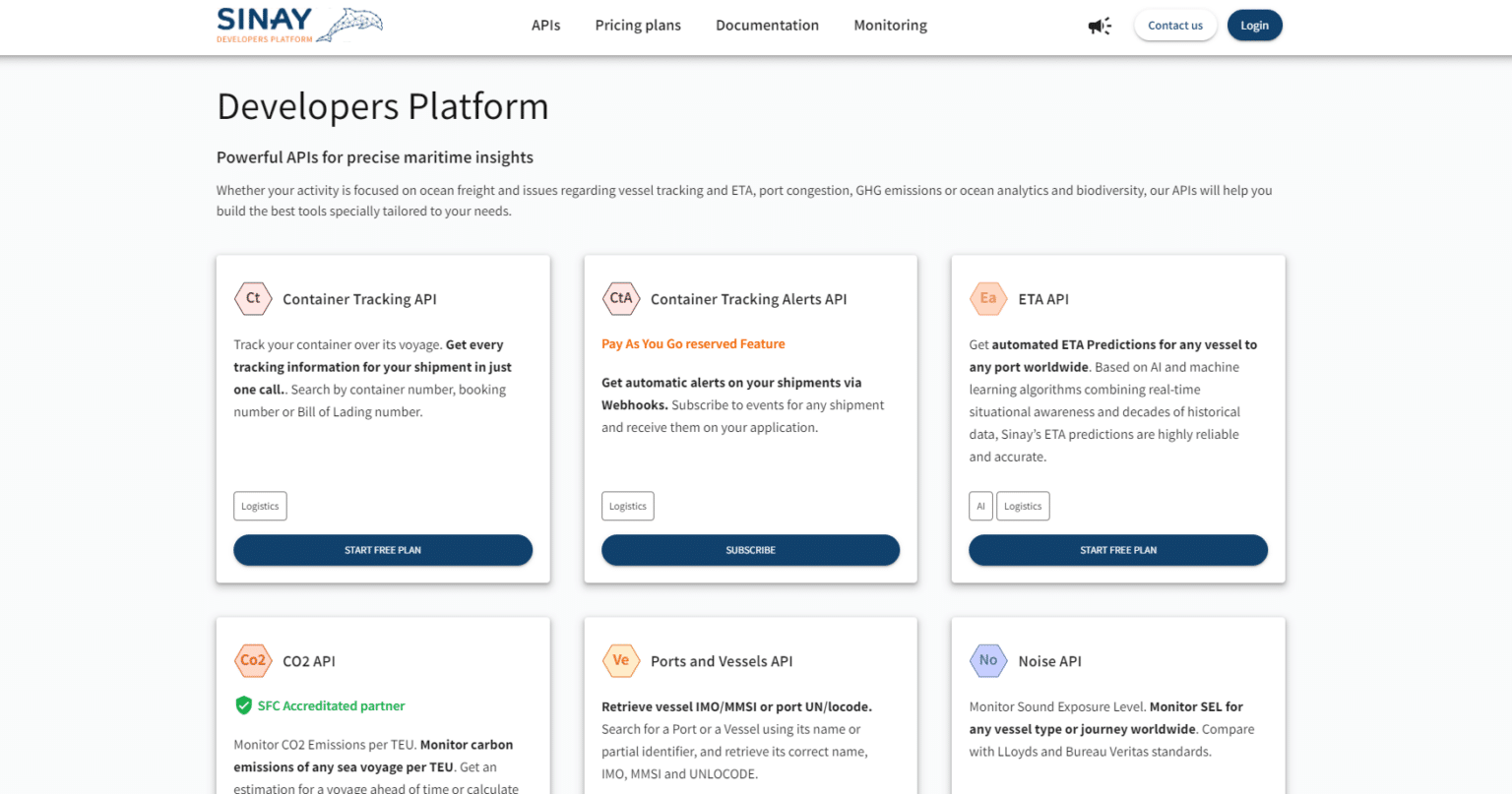
Task: Click the megaphone announcements icon
Action: point(1099,26)
